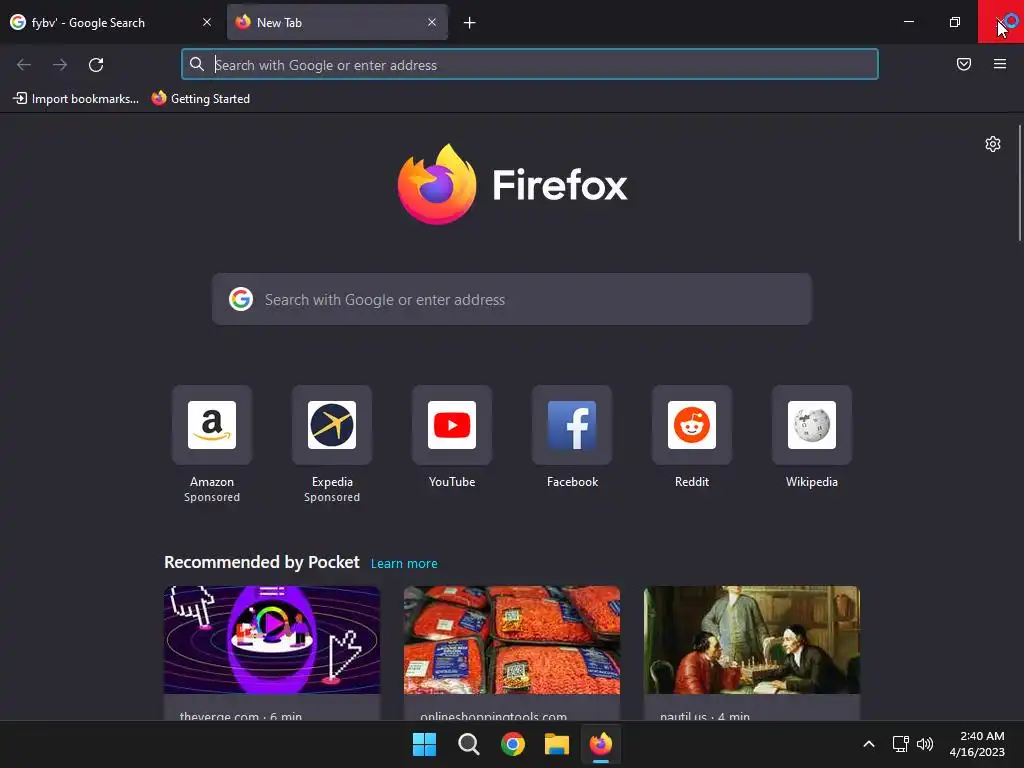Restore down the Firefox window
Viewport: 1024px width, 768px height.
[955, 22]
